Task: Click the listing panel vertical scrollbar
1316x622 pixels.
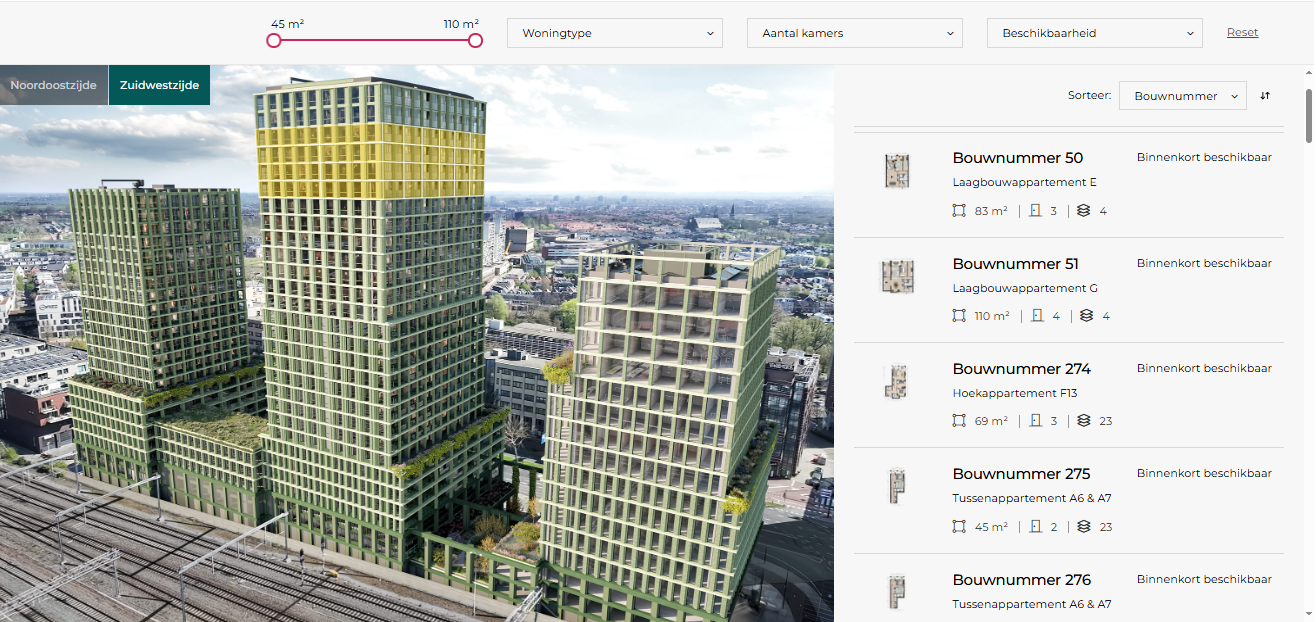Action: point(1307,115)
